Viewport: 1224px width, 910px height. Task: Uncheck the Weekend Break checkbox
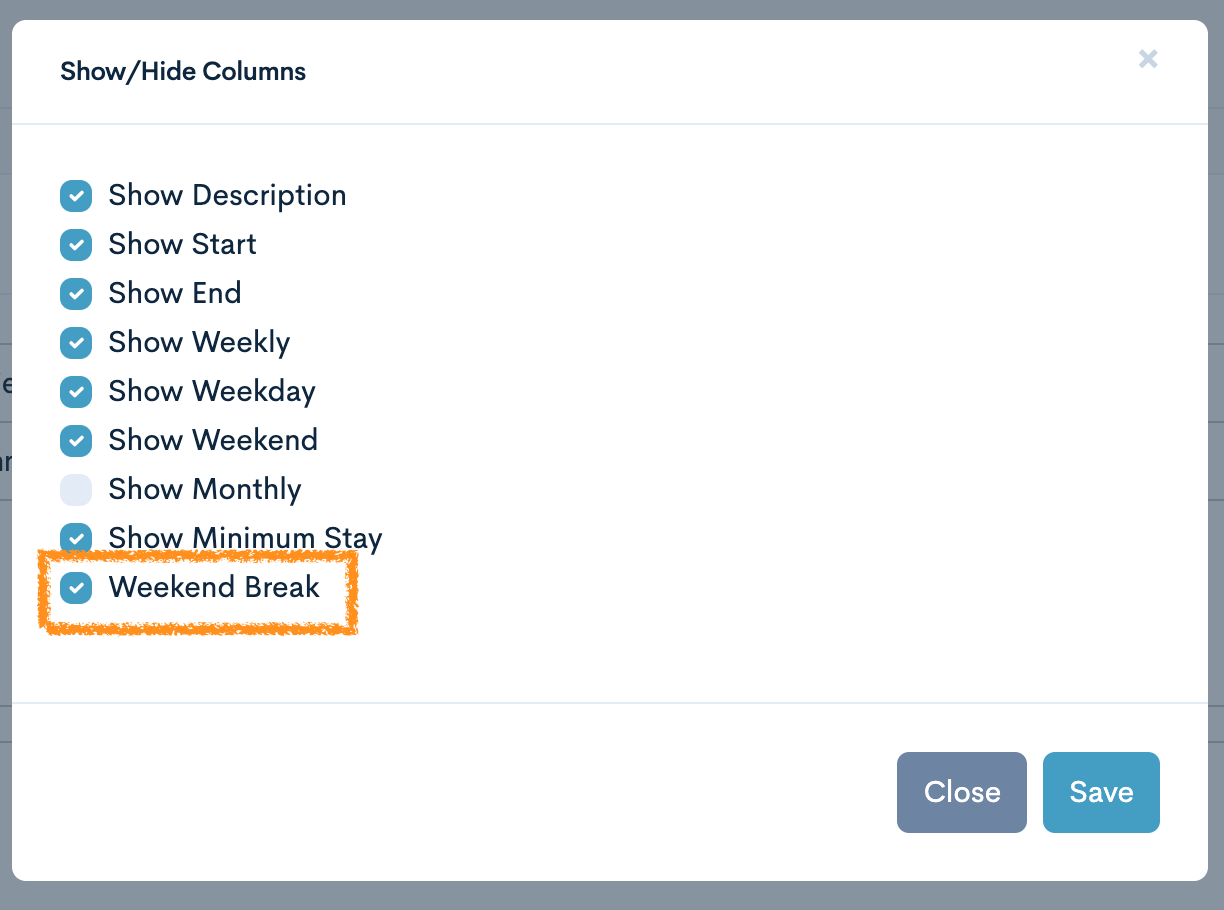76,588
